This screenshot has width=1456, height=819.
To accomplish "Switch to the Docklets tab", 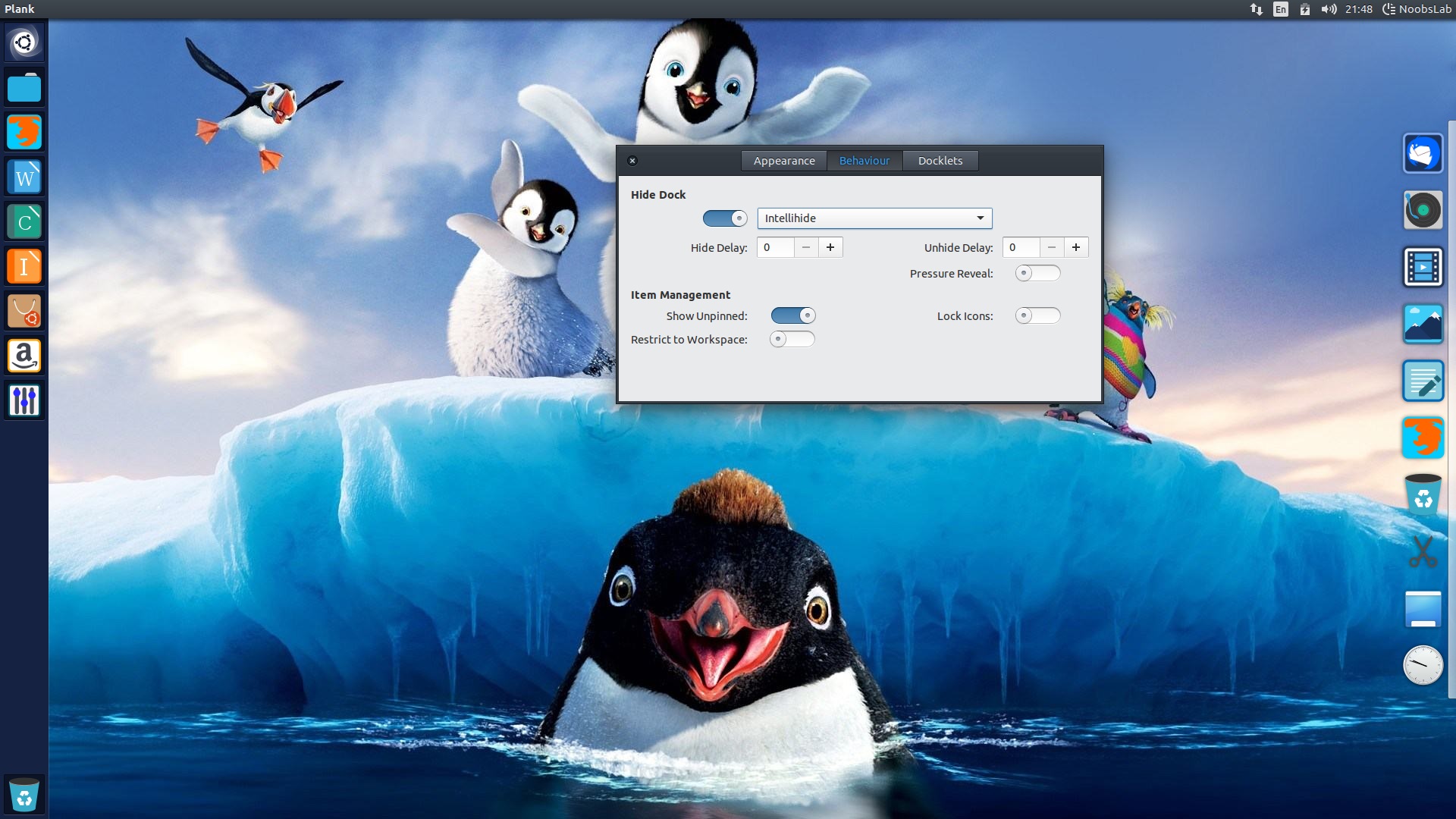I will pyautogui.click(x=940, y=161).
